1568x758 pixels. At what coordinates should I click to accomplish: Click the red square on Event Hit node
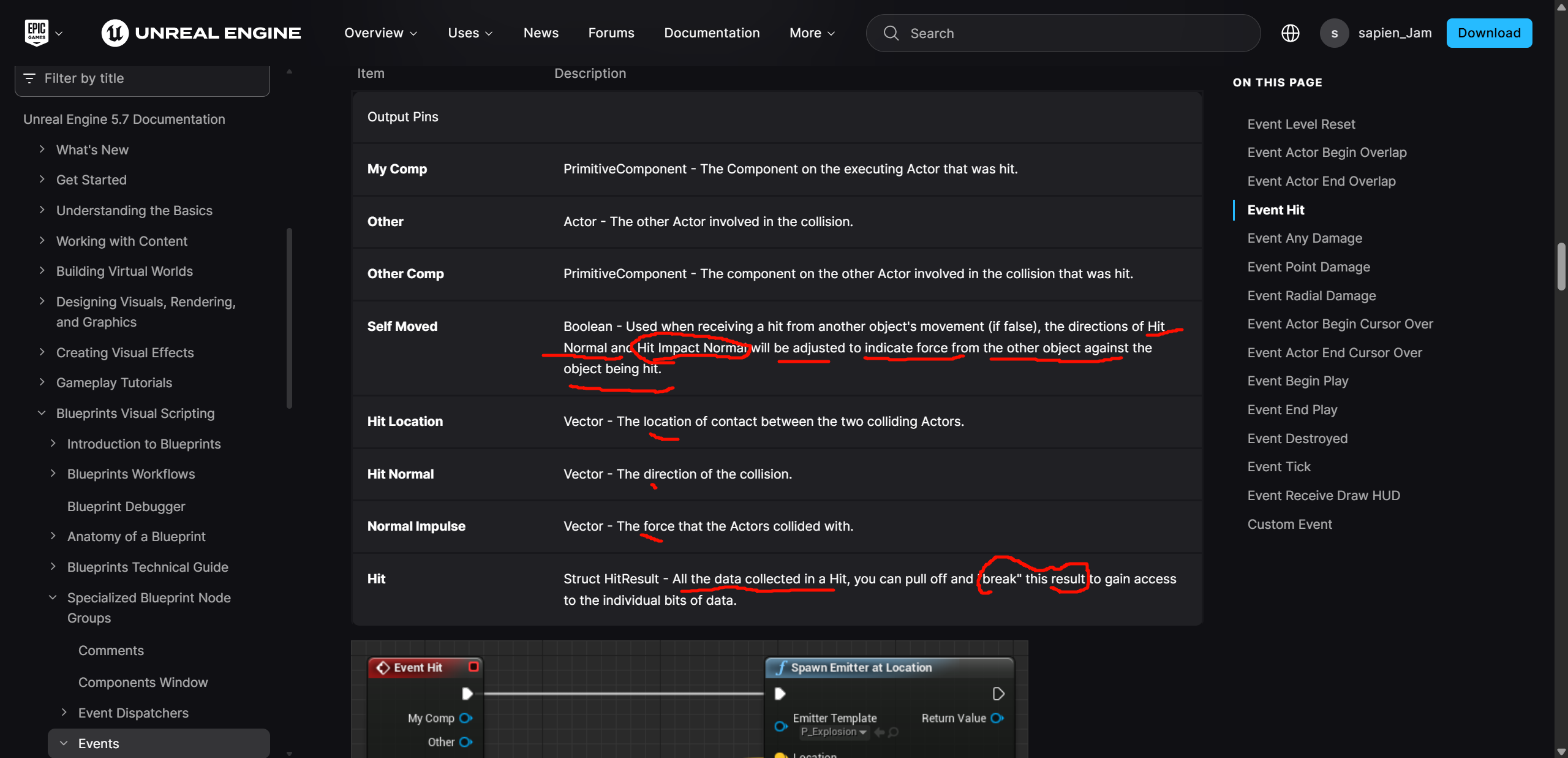click(473, 667)
